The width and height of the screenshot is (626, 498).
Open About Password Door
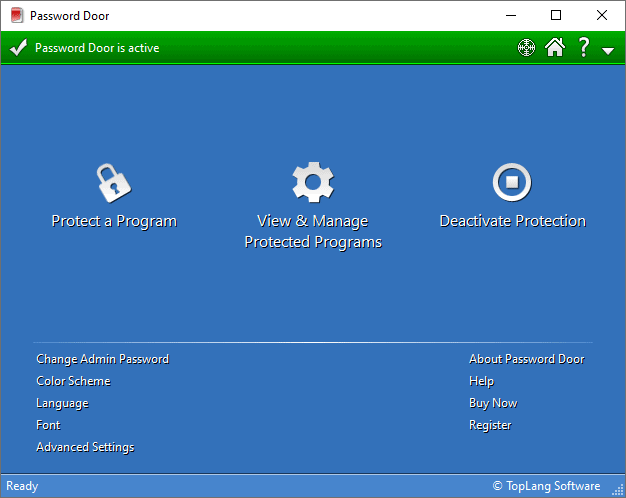pos(526,359)
